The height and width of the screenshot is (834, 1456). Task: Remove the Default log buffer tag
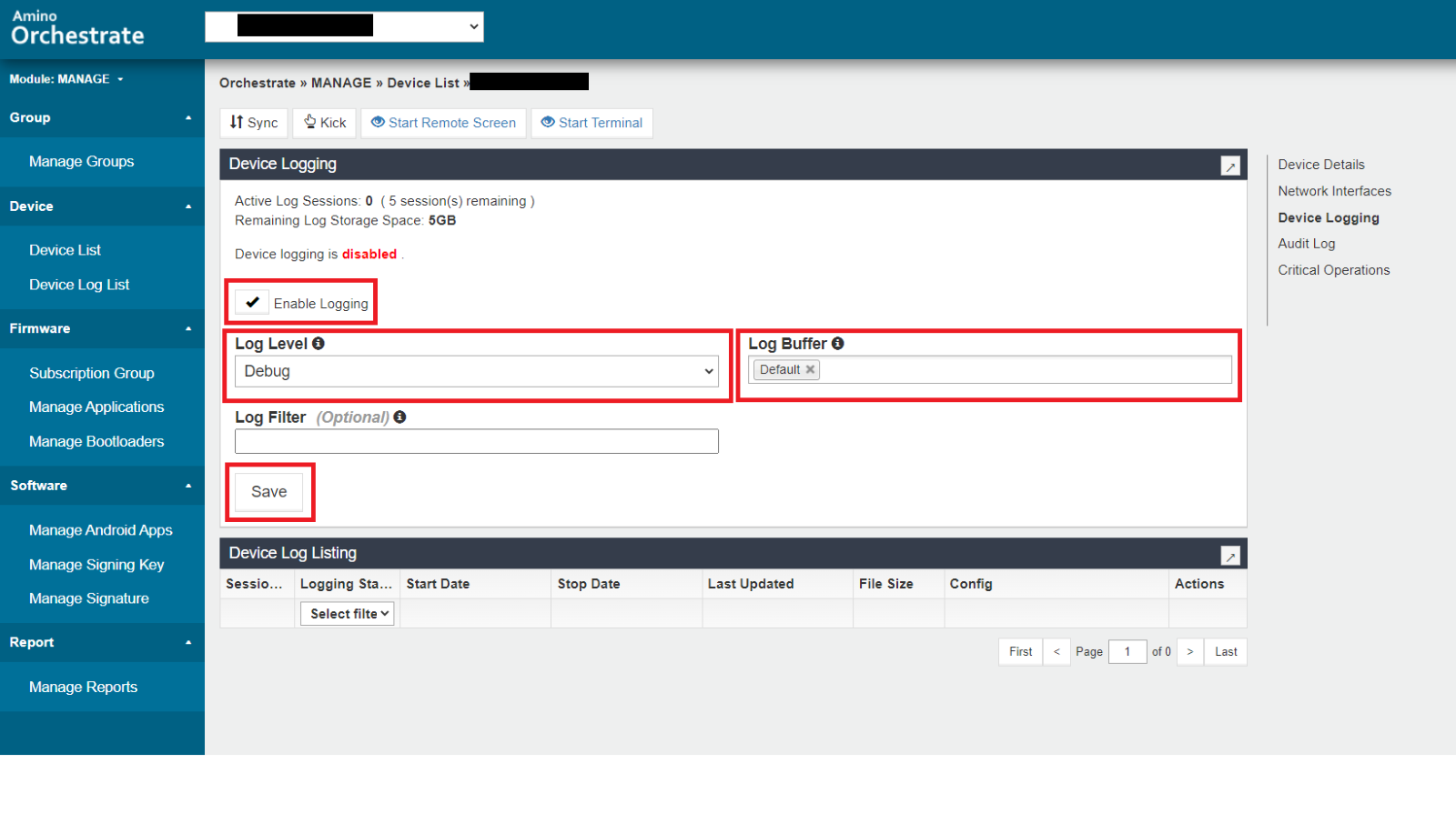pos(810,369)
